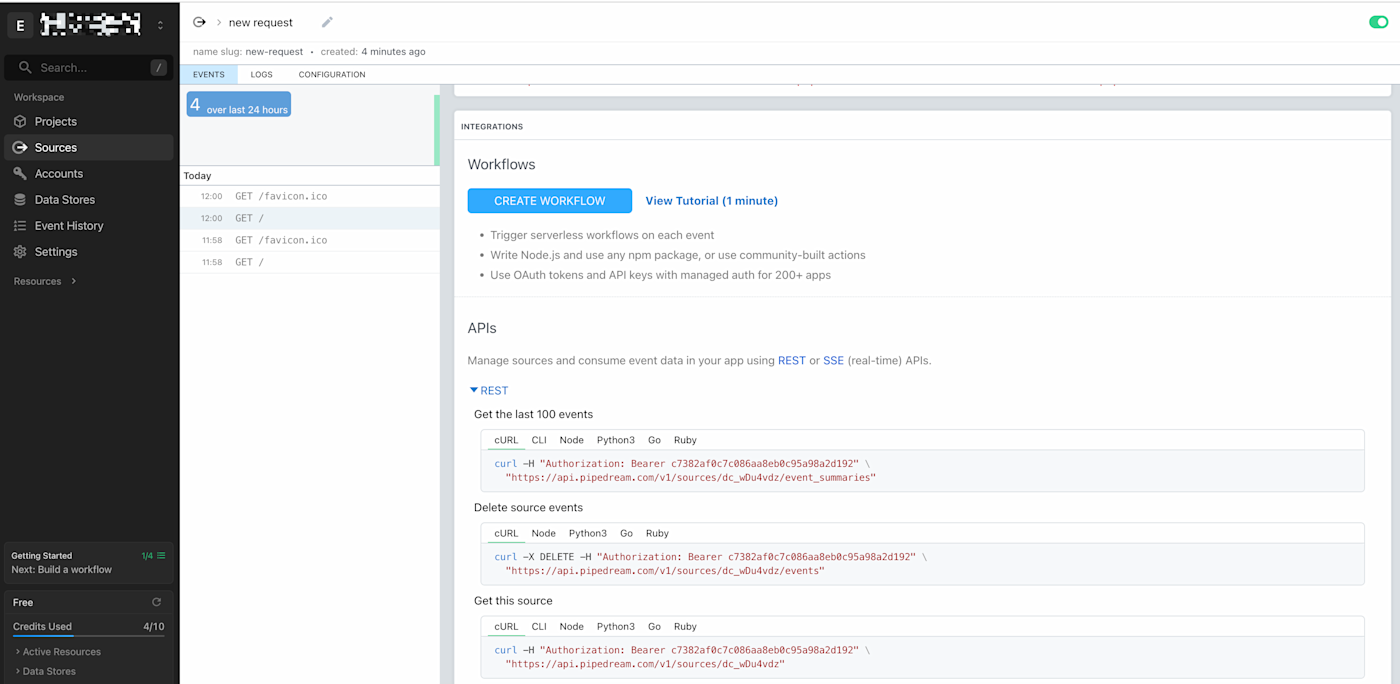Open Projects in the sidebar
The width and height of the screenshot is (1400, 684).
coord(89,121)
